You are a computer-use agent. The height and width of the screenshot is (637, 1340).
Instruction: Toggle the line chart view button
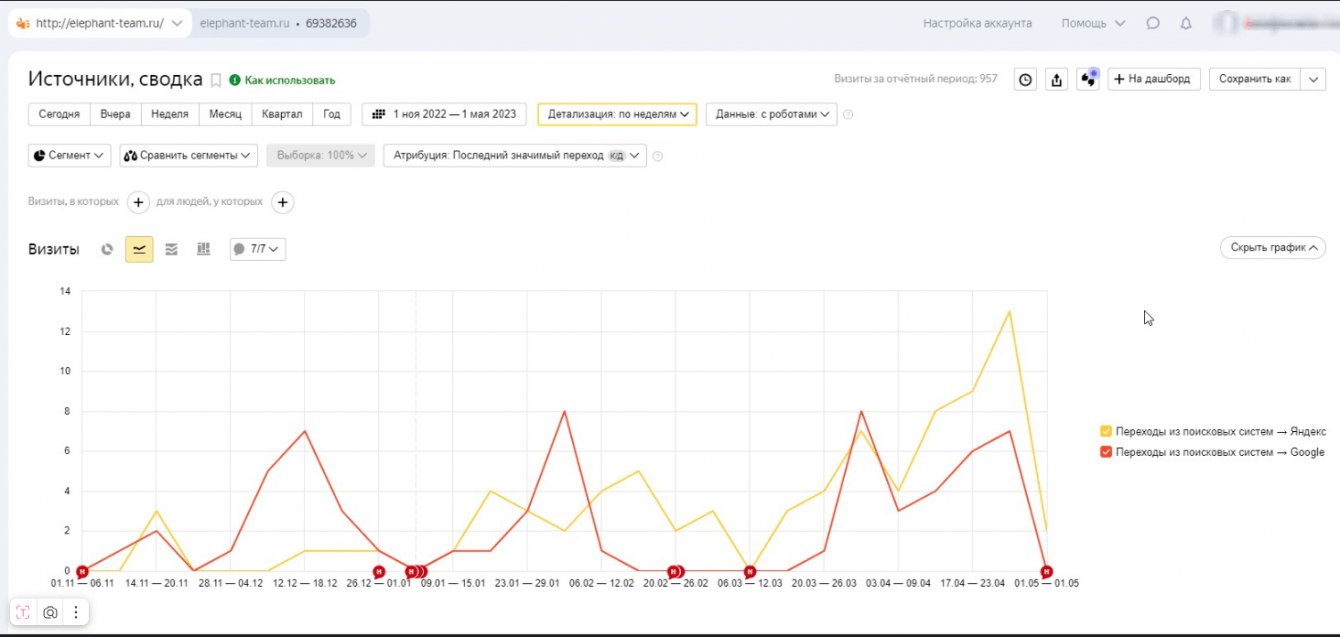139,249
